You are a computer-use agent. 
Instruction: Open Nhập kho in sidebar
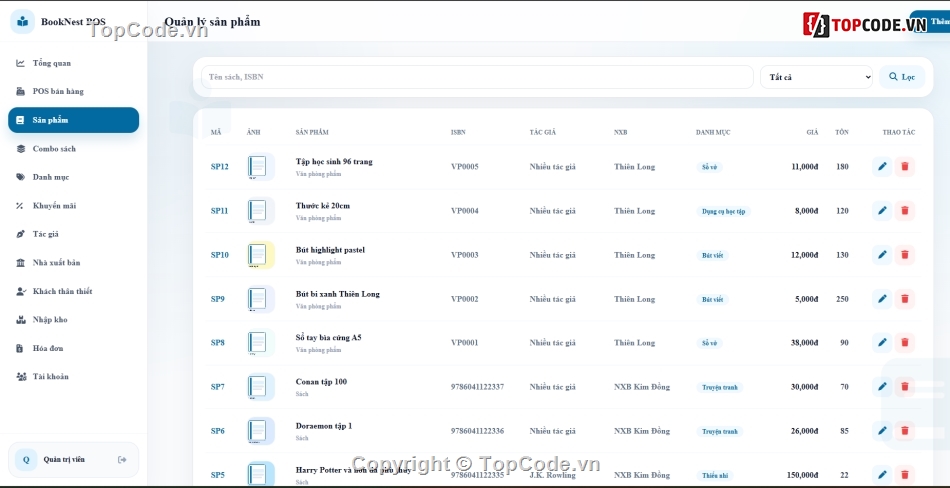(73, 319)
